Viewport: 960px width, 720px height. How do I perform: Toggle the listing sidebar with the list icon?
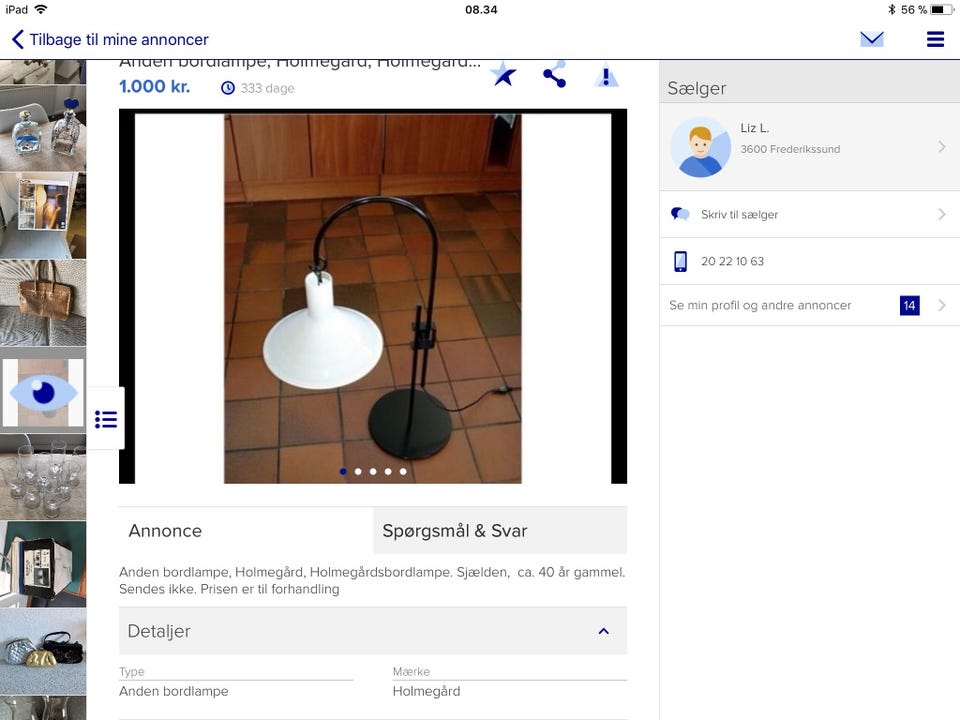[106, 419]
